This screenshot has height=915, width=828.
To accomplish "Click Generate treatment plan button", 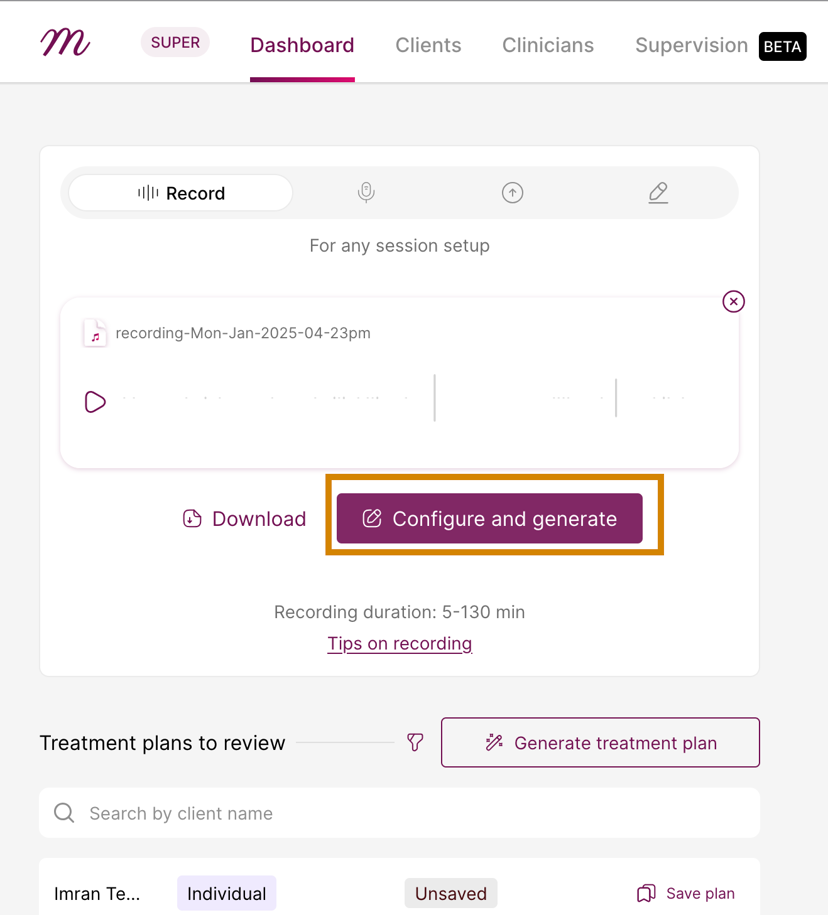I will 600,742.
